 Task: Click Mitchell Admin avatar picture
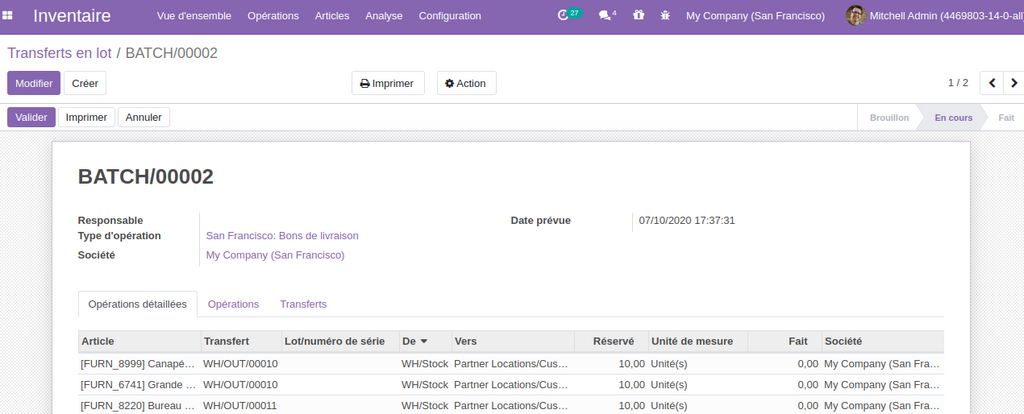[x=855, y=16]
